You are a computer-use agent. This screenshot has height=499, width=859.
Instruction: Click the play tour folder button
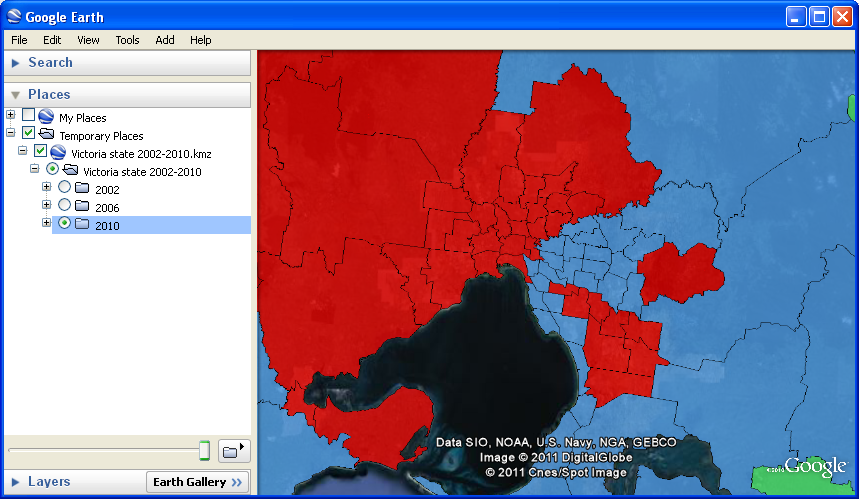[234, 451]
